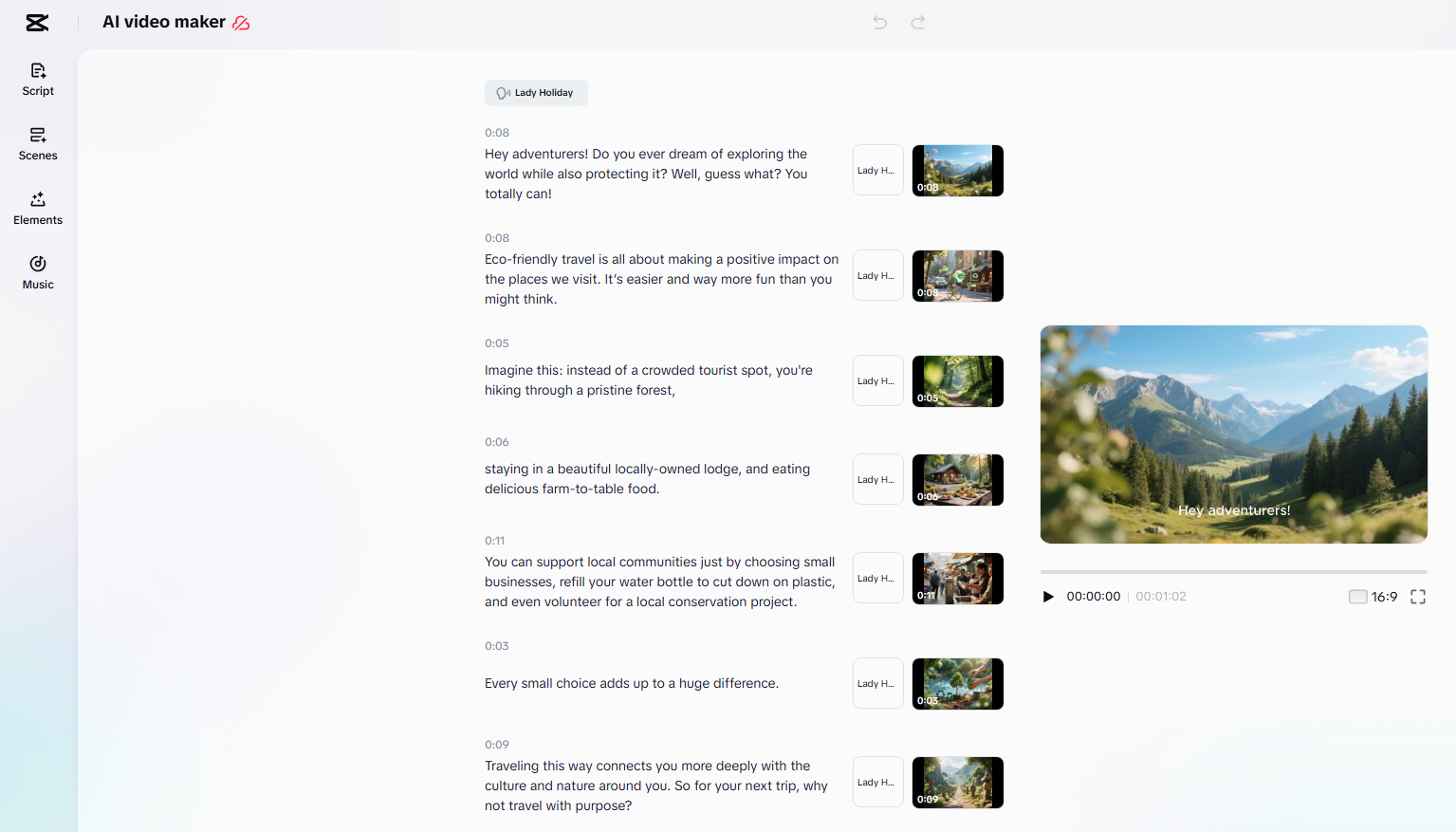The width and height of the screenshot is (1456, 832).
Task: Open voice options on the first scene's Lady H. chip
Action: pyautogui.click(x=877, y=170)
